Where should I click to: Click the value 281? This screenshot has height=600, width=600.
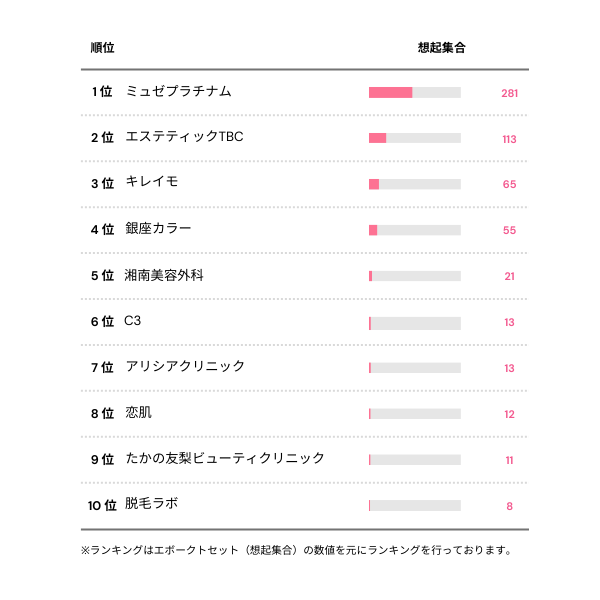click(x=509, y=93)
